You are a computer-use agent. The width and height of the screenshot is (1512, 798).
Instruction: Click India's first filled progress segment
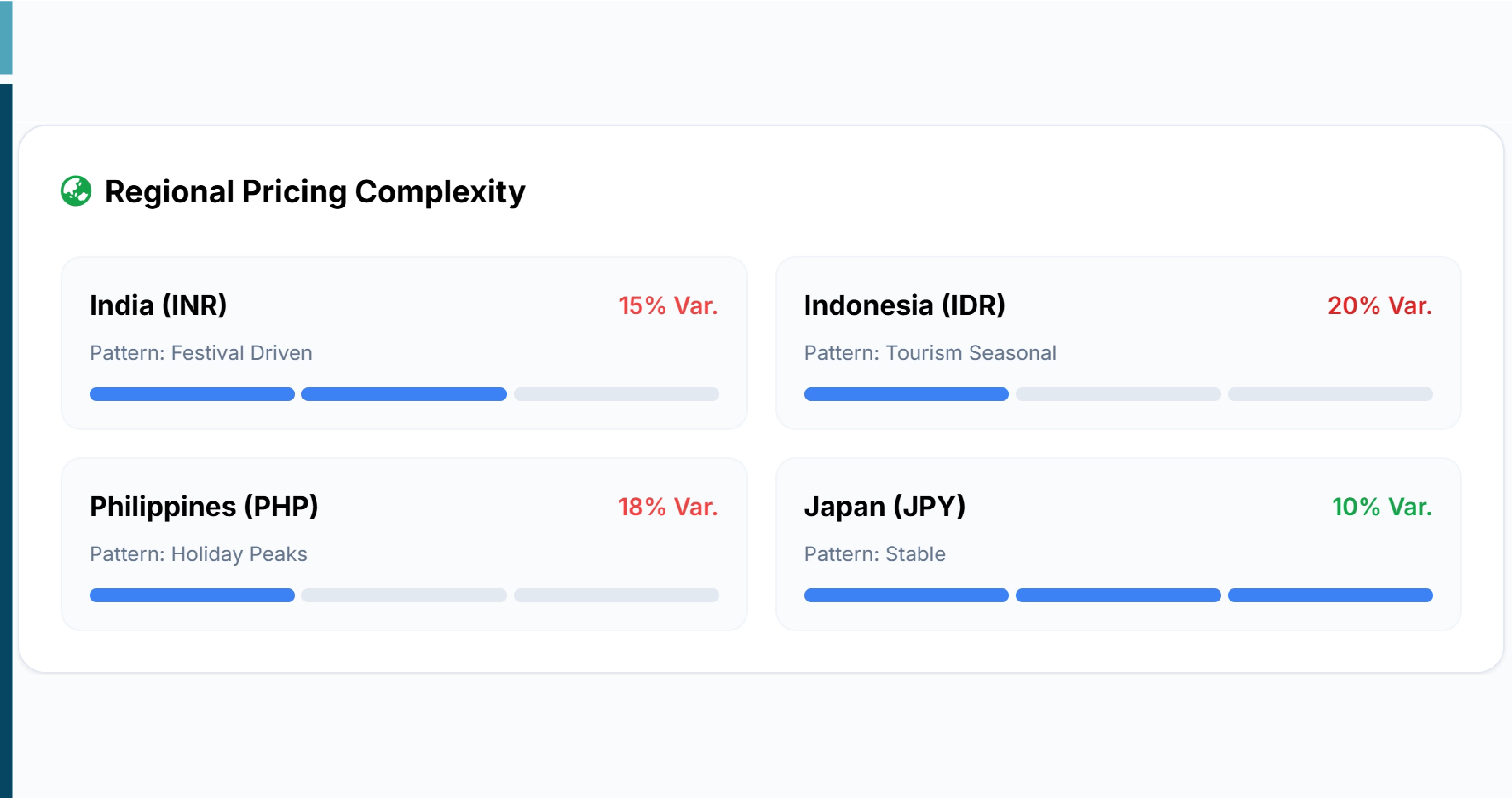click(x=192, y=394)
